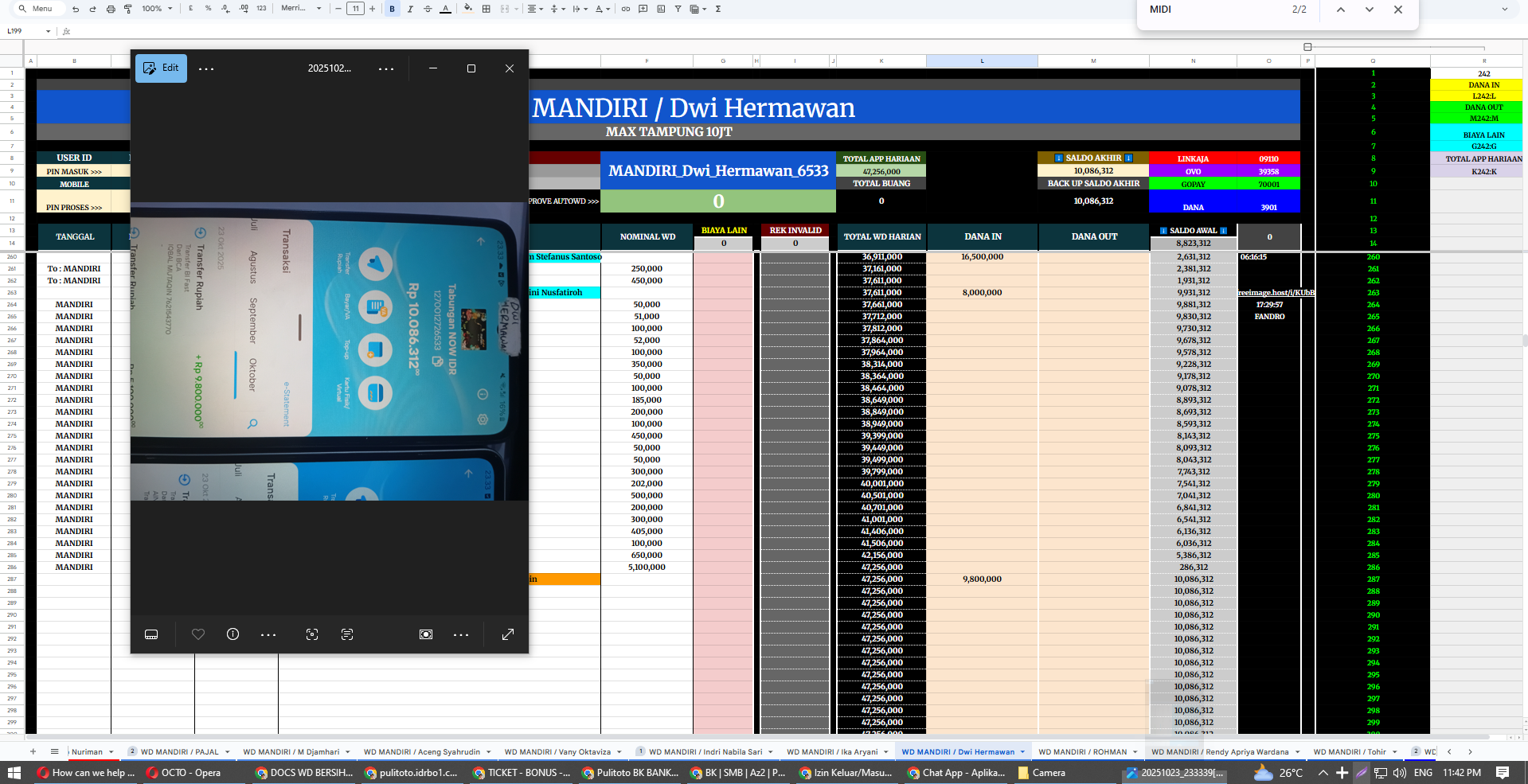Open photo file info panel
Image resolution: width=1528 pixels, height=784 pixels.
coord(233,634)
